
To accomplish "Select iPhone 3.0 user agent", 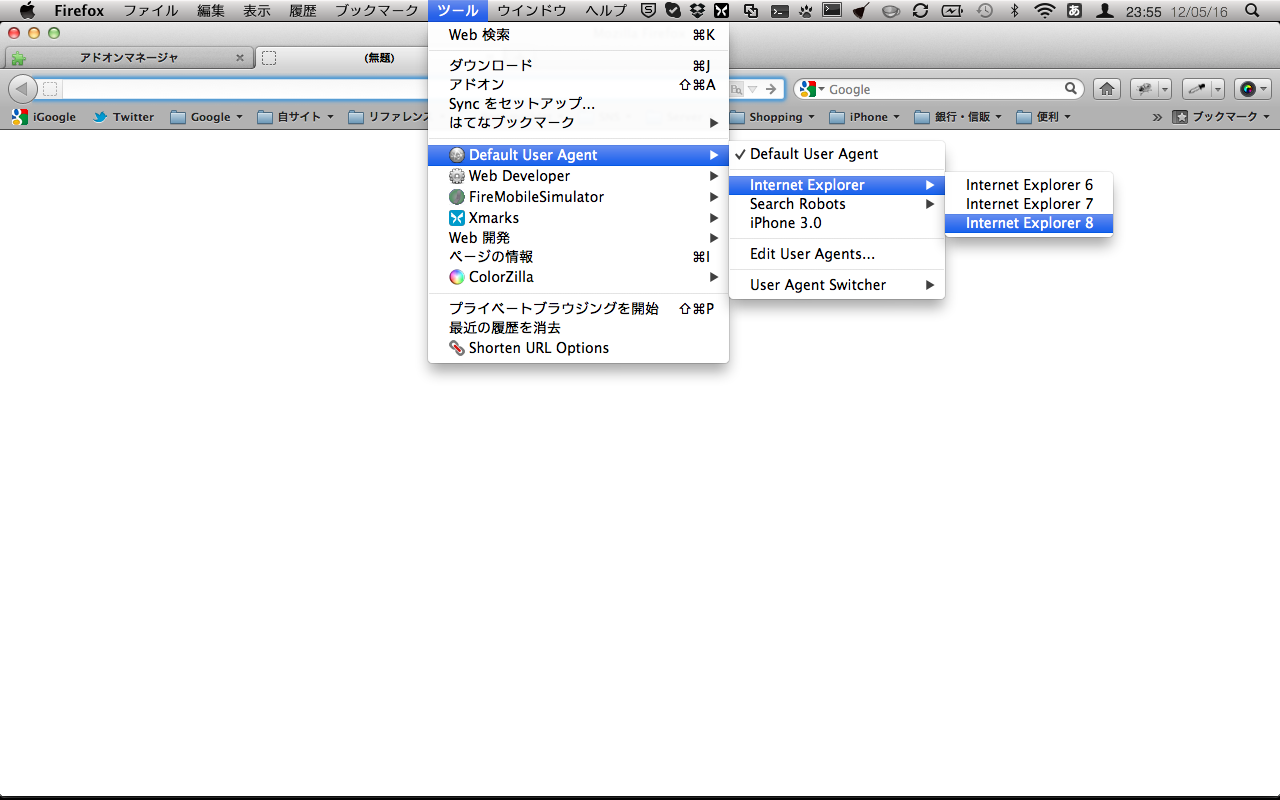I will (x=786, y=223).
